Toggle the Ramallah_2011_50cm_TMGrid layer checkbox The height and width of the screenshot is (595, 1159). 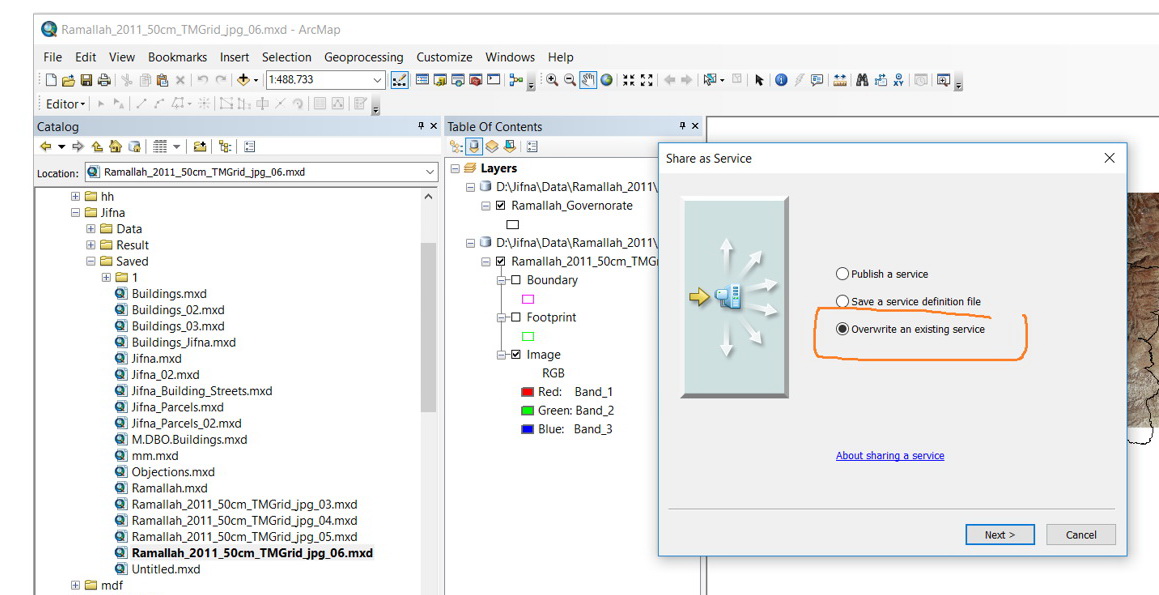[500, 261]
